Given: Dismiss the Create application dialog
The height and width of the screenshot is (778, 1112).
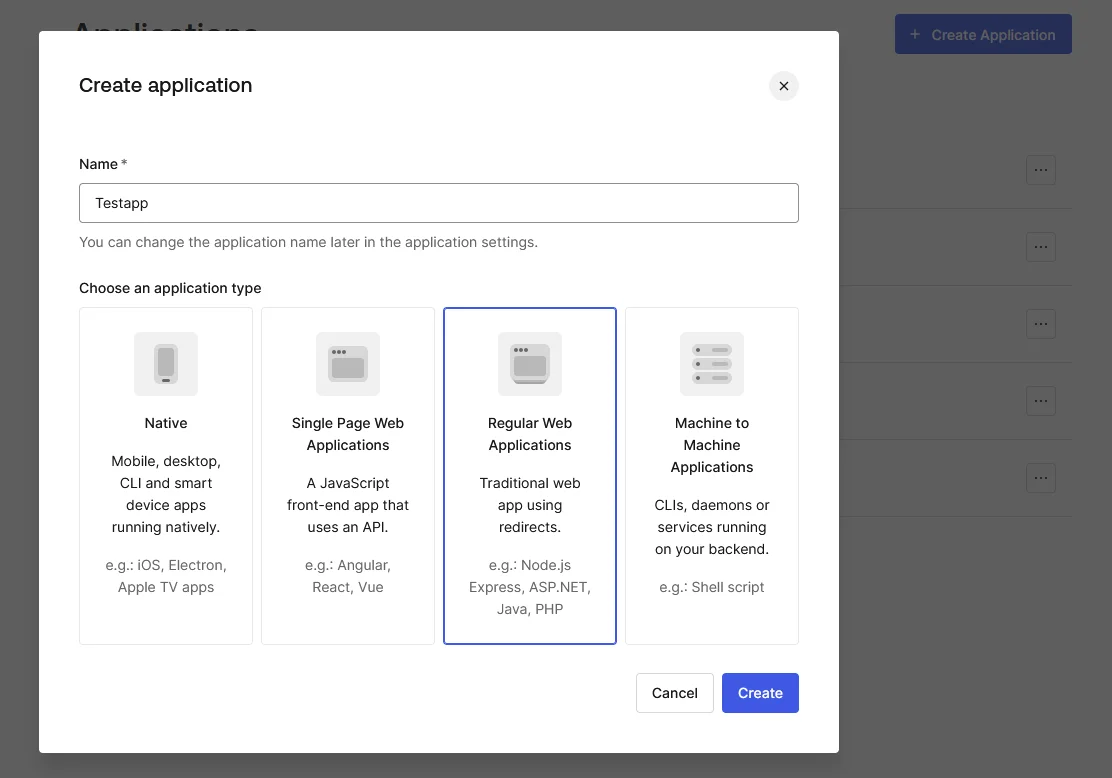Looking at the screenshot, I should 784,86.
